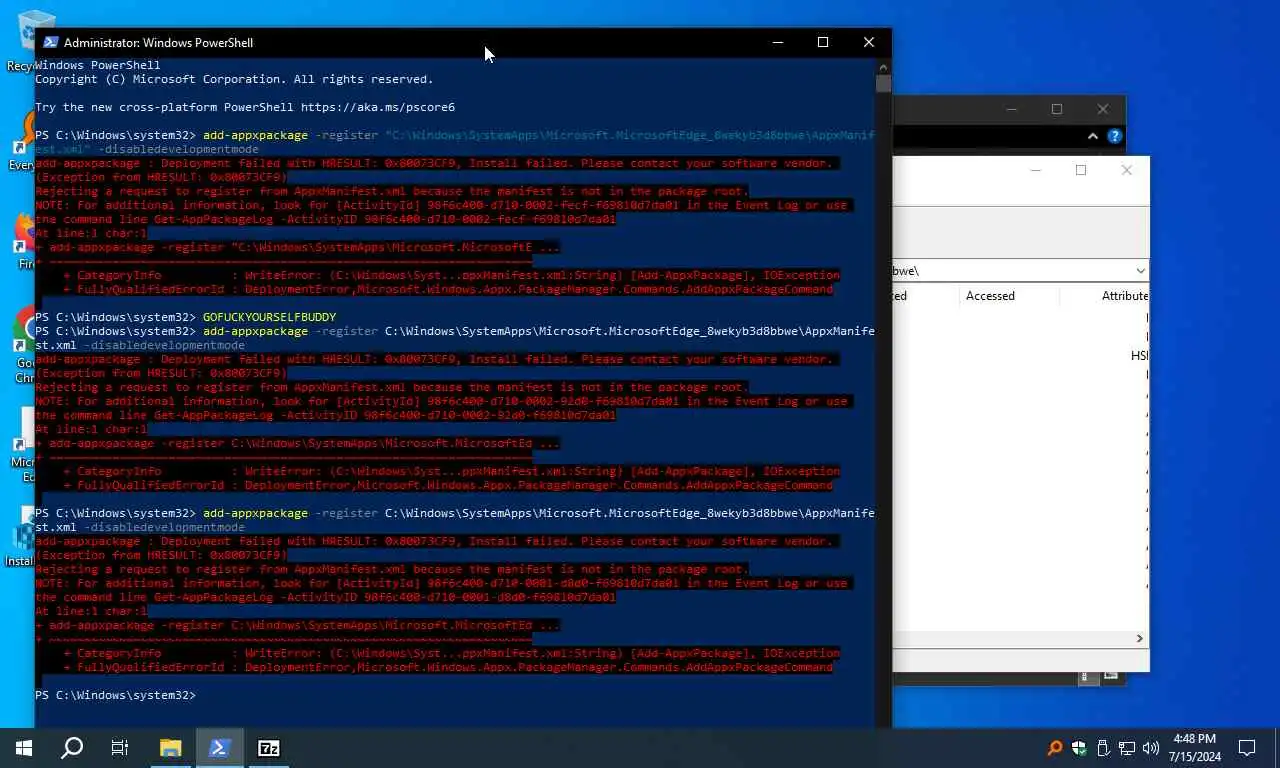Click the right arrow of 7-Zip horizontal scrollbar
Screen dimensions: 1280x768
coord(1139,638)
